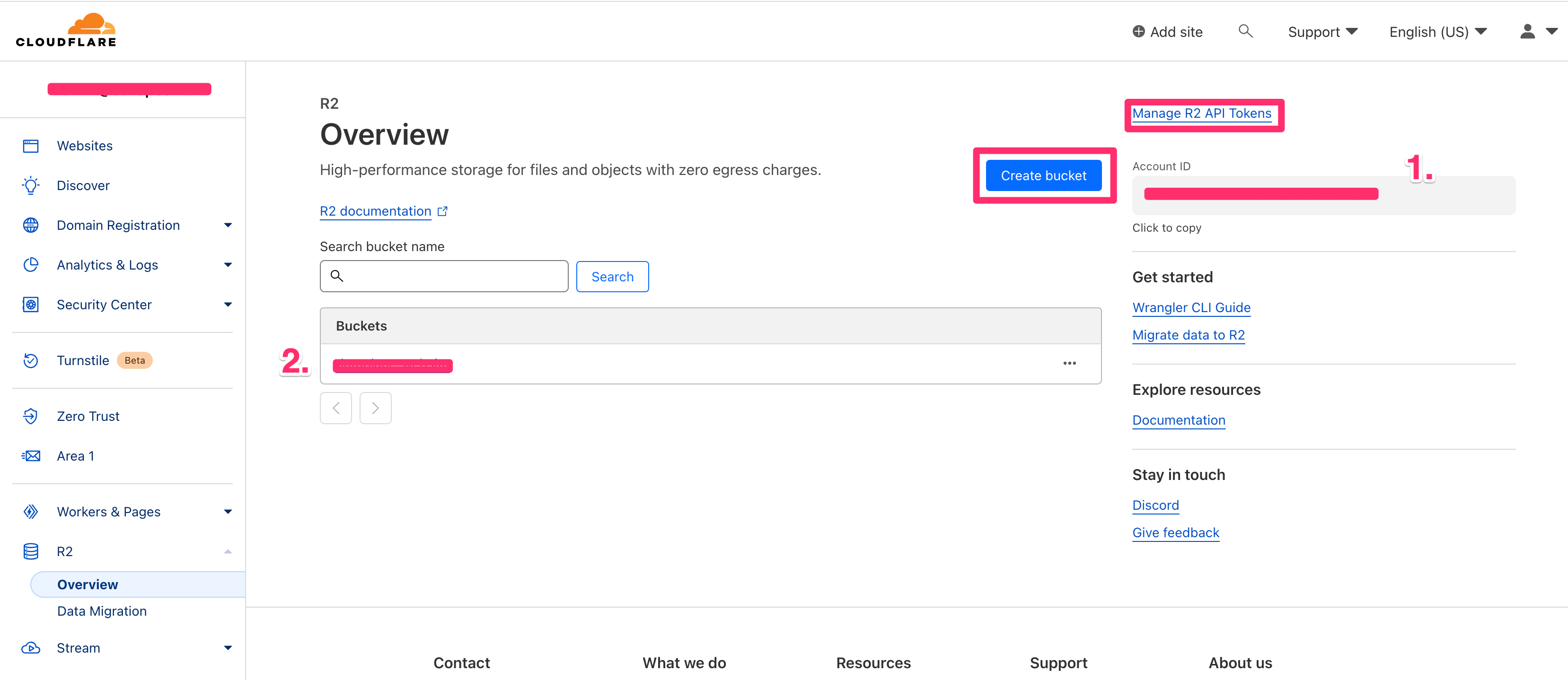Viewport: 1568px width, 680px height.
Task: Click the Create bucket button
Action: tap(1043, 175)
